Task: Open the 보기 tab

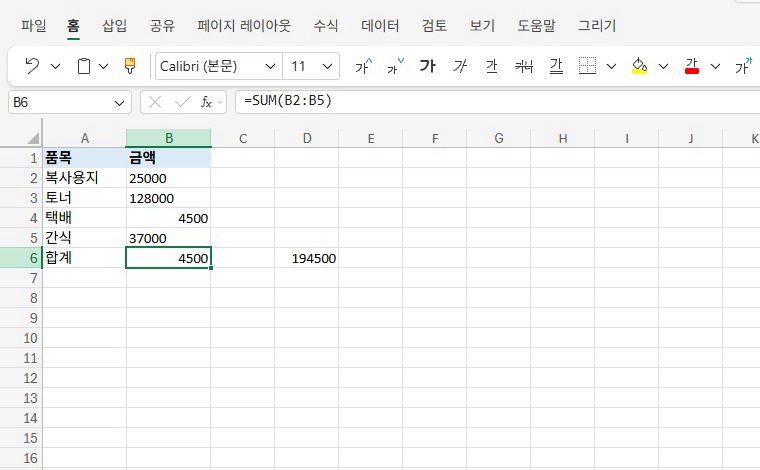Action: 482,25
